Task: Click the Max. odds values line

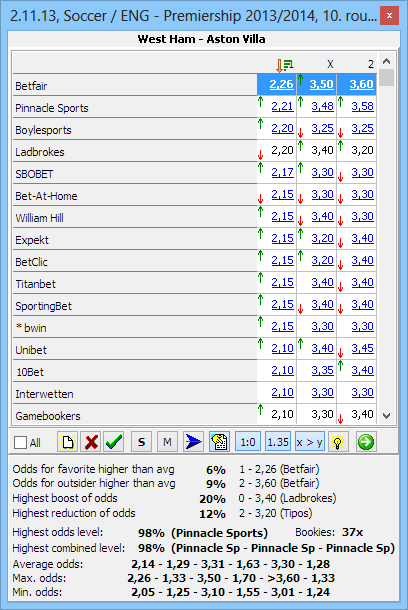Action: click(231, 578)
